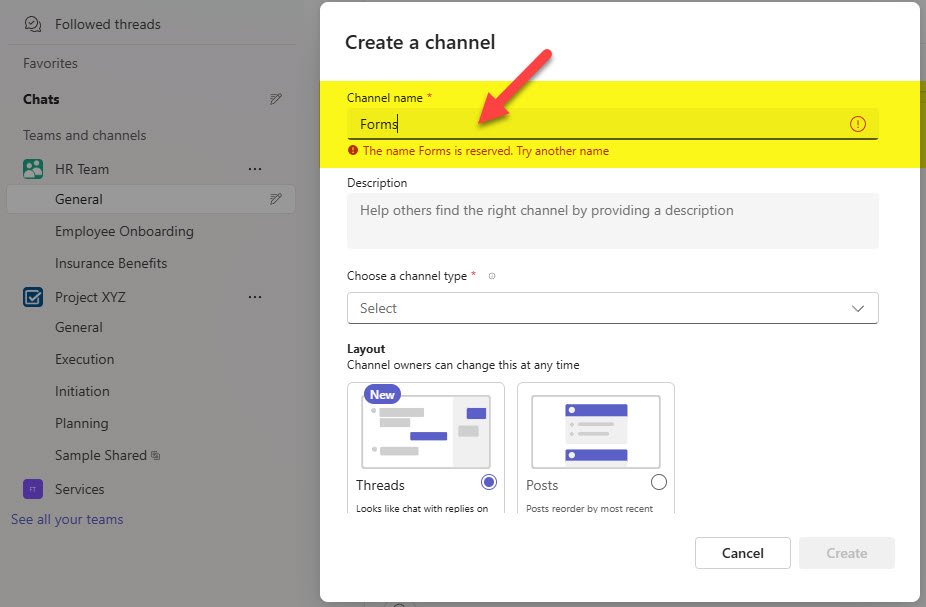
Task: Open the Execution channel
Action: click(84, 359)
